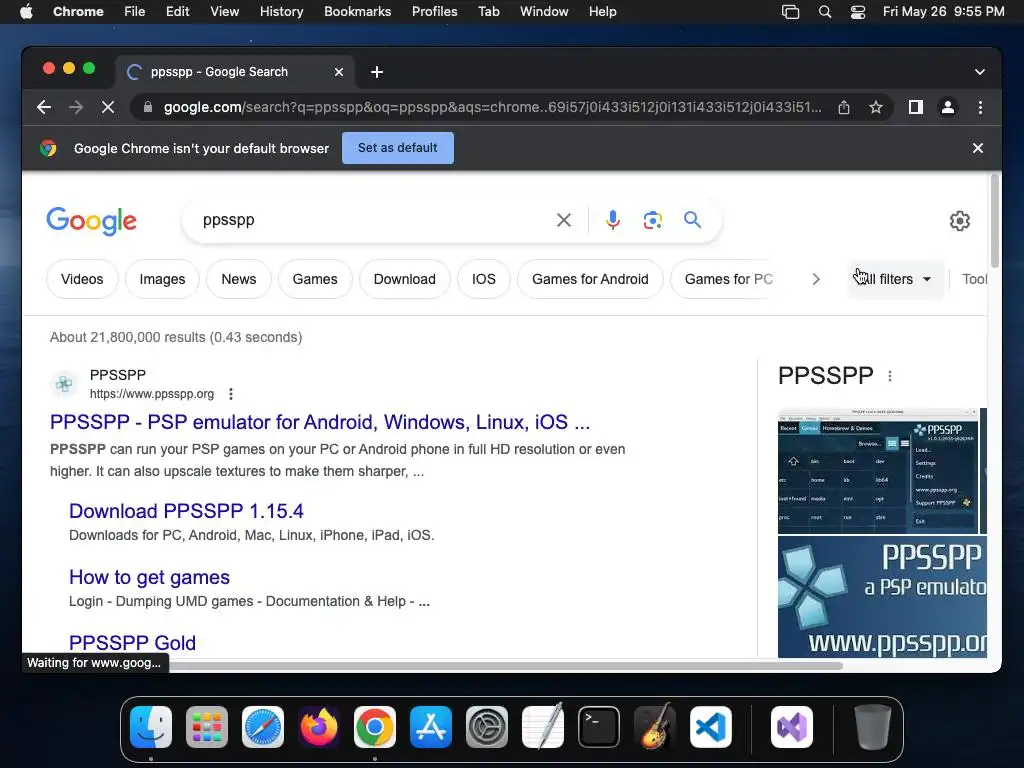Open the PPSSPP Gold link
This screenshot has width=1024, height=768.
coord(133,643)
